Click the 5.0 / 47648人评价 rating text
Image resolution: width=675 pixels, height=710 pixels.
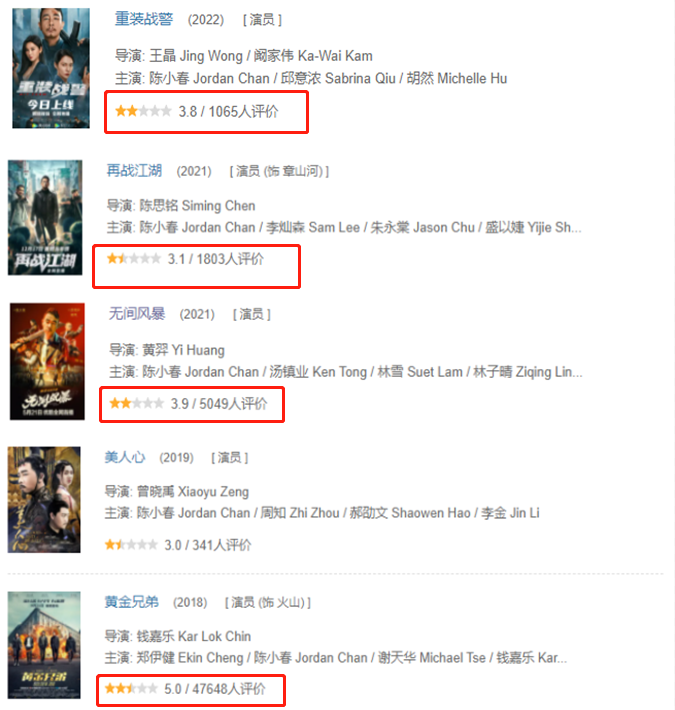coord(215,689)
